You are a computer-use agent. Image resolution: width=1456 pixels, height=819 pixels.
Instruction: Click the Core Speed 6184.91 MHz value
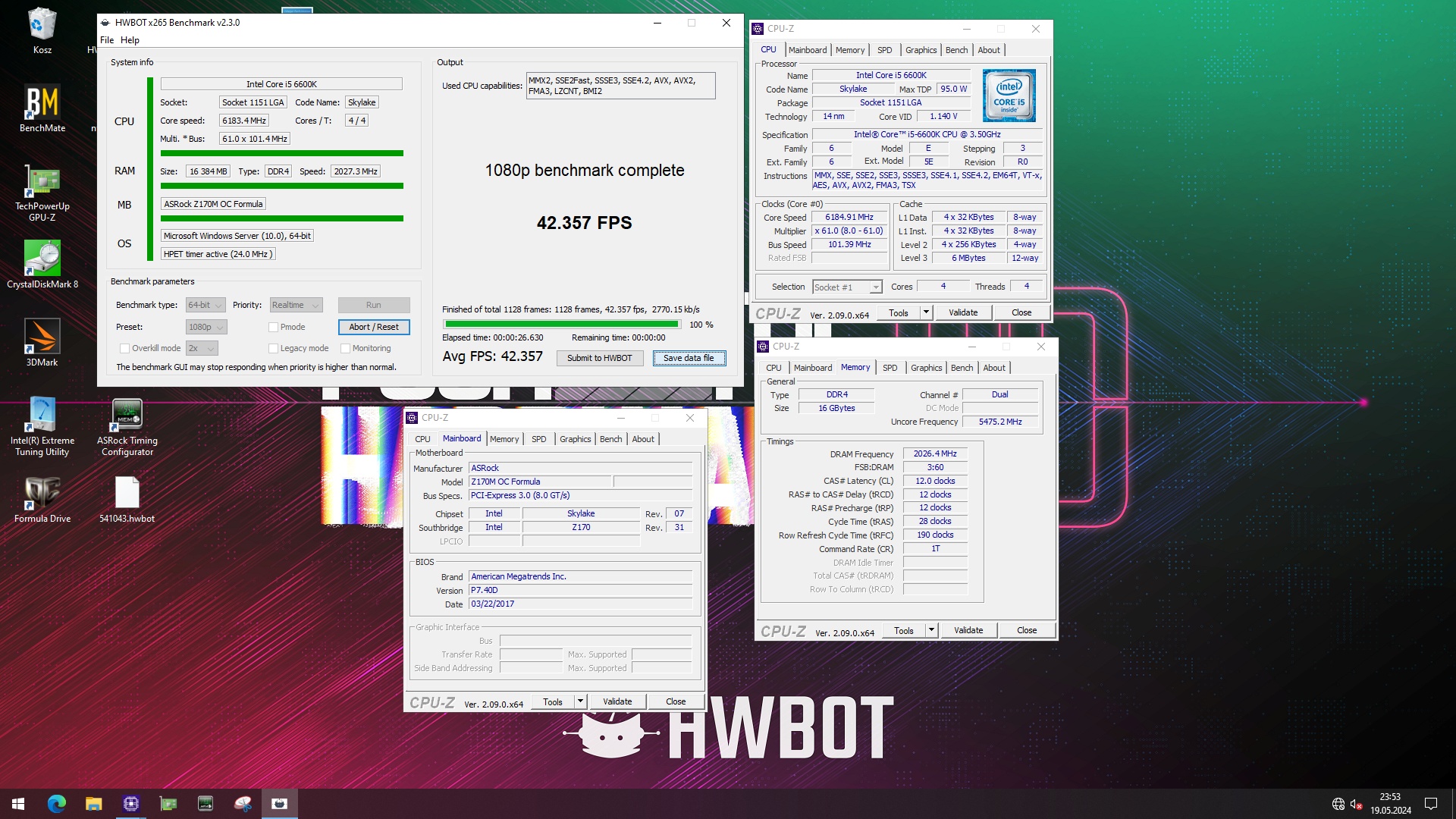[x=849, y=217]
